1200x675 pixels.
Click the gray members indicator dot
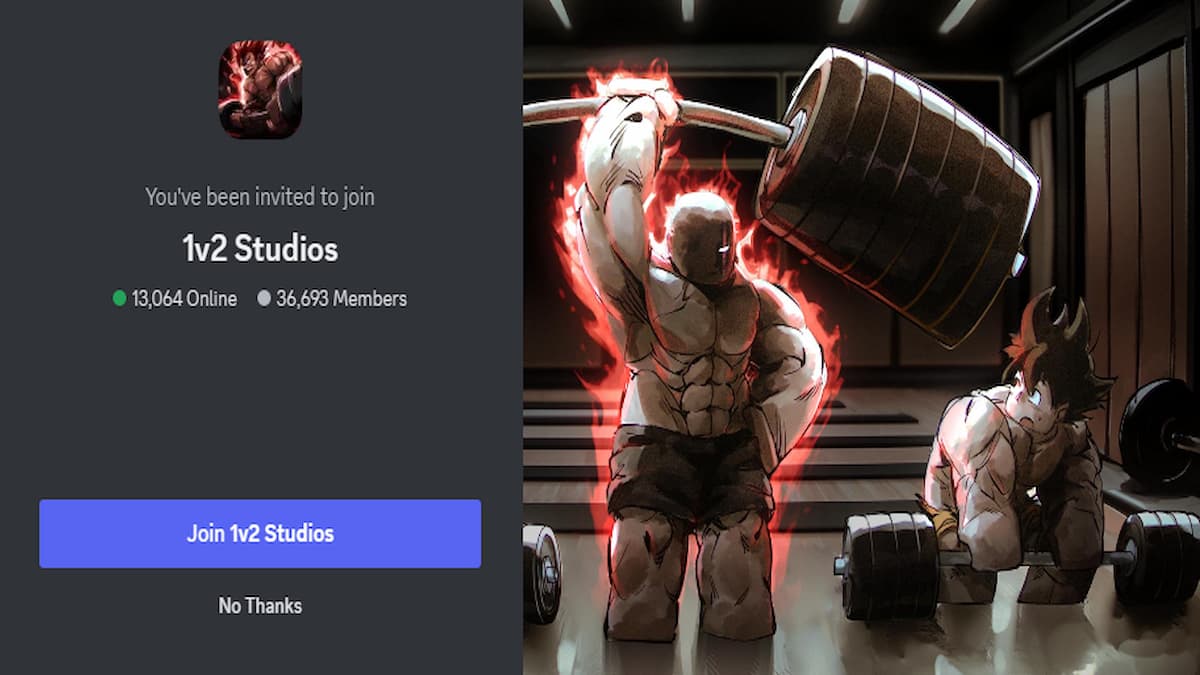point(264,298)
